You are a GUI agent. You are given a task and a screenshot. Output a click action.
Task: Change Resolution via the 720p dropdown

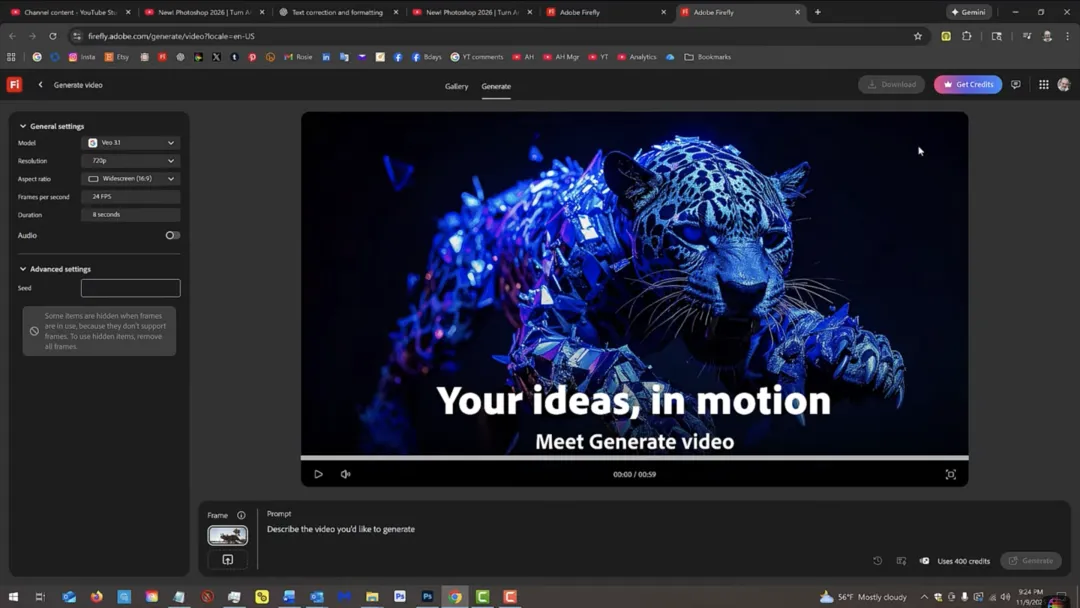(x=130, y=160)
